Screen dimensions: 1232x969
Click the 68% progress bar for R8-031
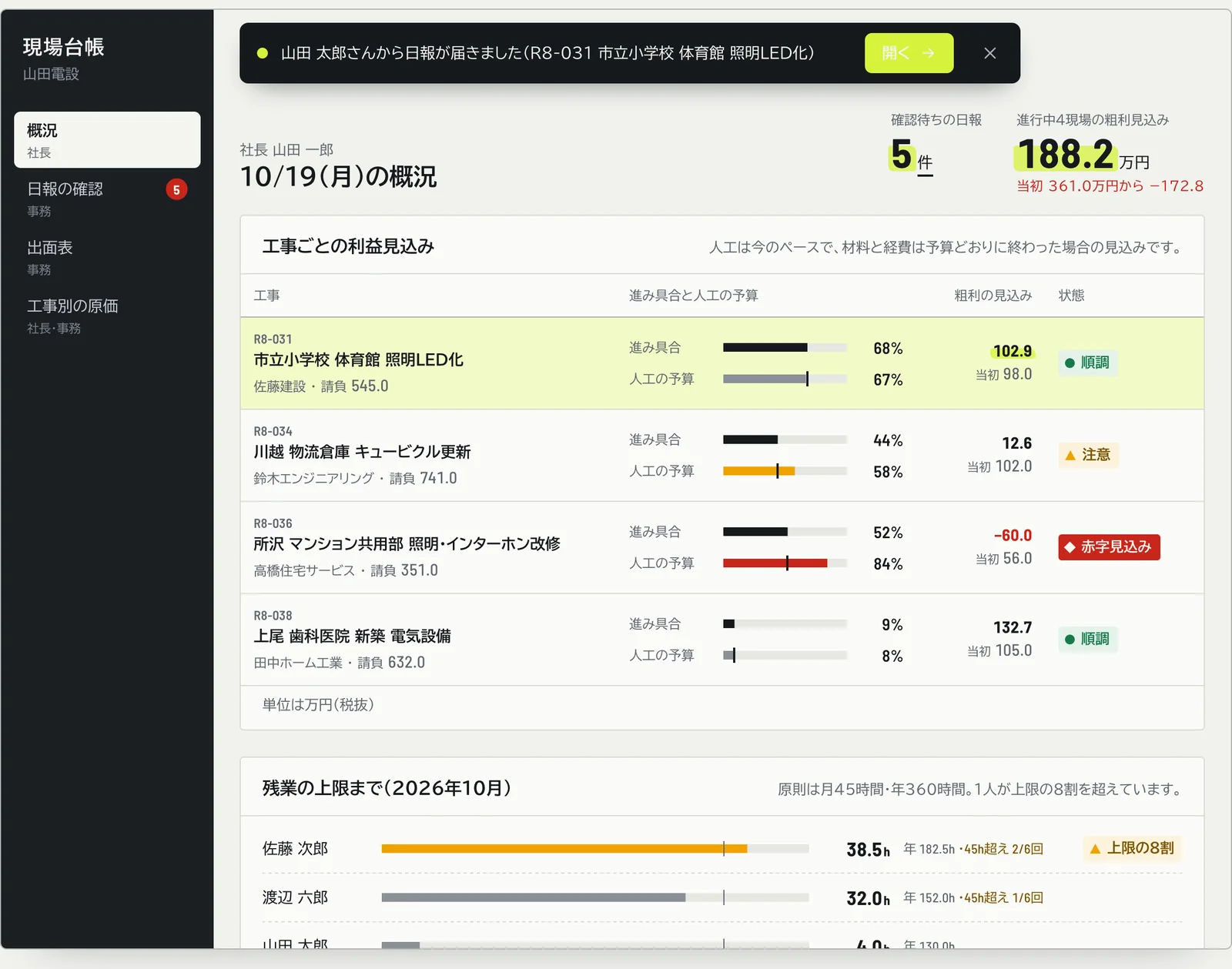click(785, 348)
